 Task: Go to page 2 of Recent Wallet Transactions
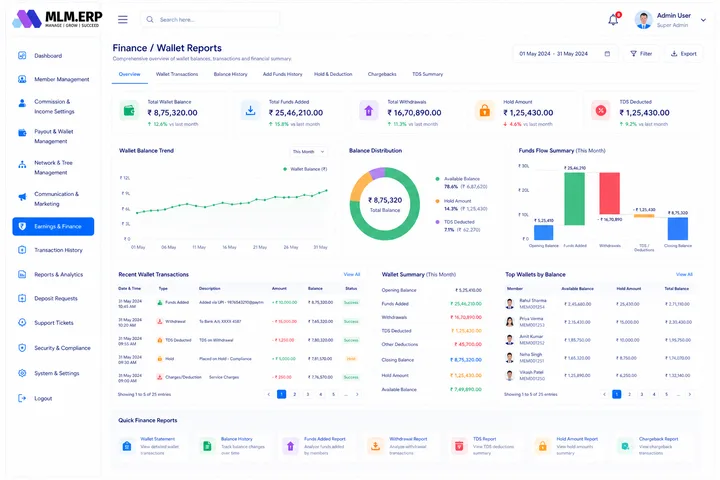(x=295, y=394)
